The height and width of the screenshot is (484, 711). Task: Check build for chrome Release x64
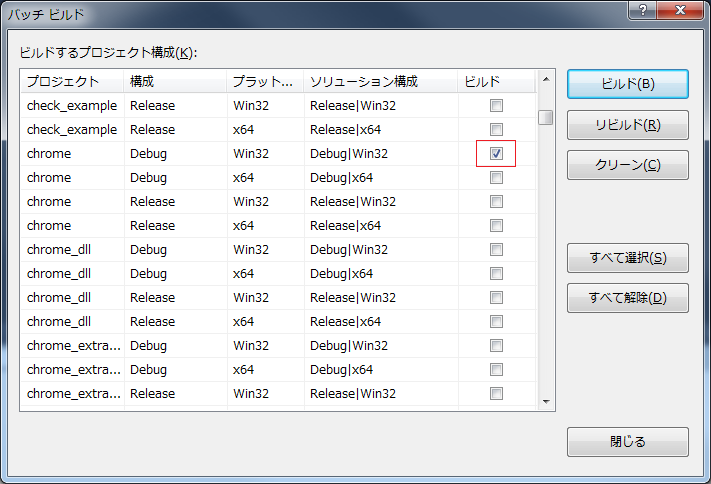(x=496, y=226)
